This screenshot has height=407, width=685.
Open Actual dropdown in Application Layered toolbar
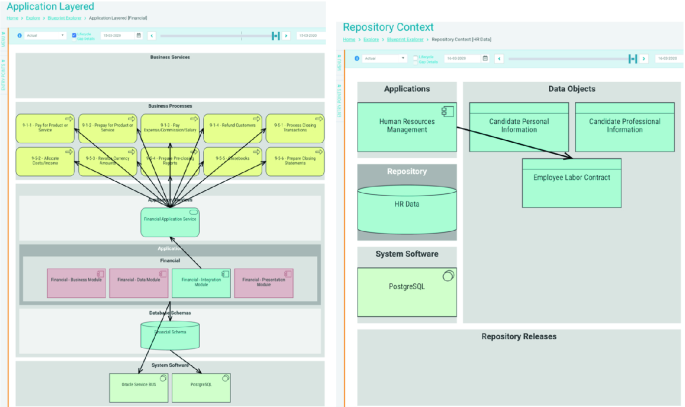[x=45, y=35]
